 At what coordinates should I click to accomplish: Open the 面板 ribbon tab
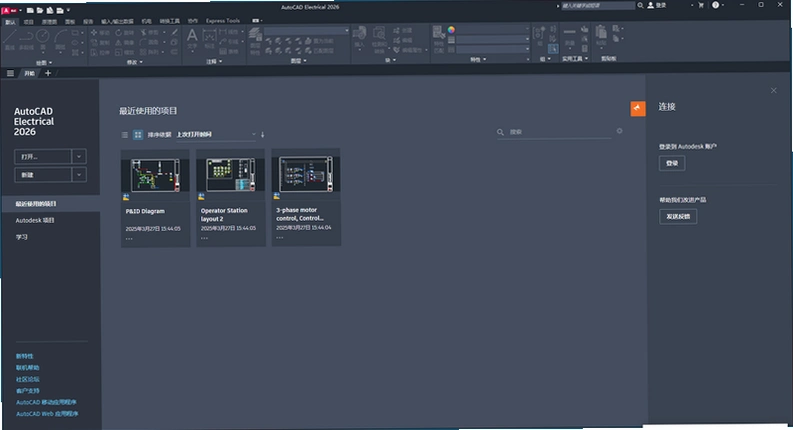(x=70, y=22)
